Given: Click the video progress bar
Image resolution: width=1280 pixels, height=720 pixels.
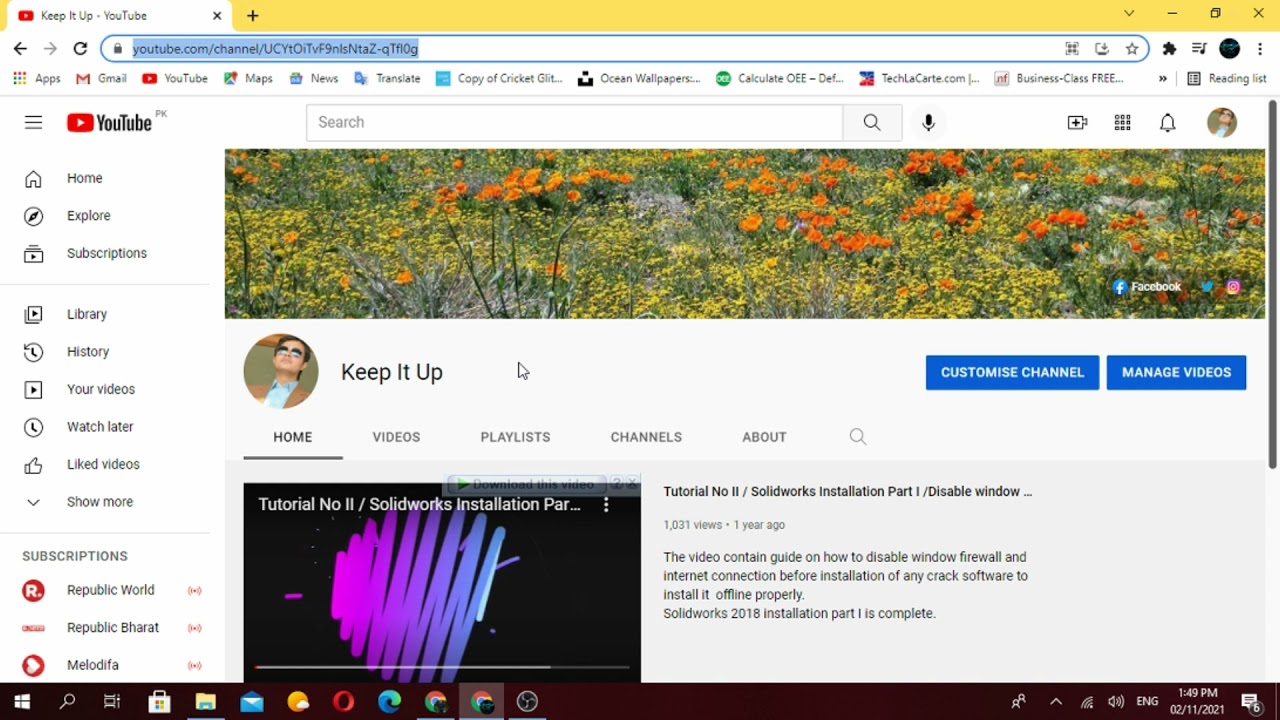Looking at the screenshot, I should pyautogui.click(x=442, y=666).
